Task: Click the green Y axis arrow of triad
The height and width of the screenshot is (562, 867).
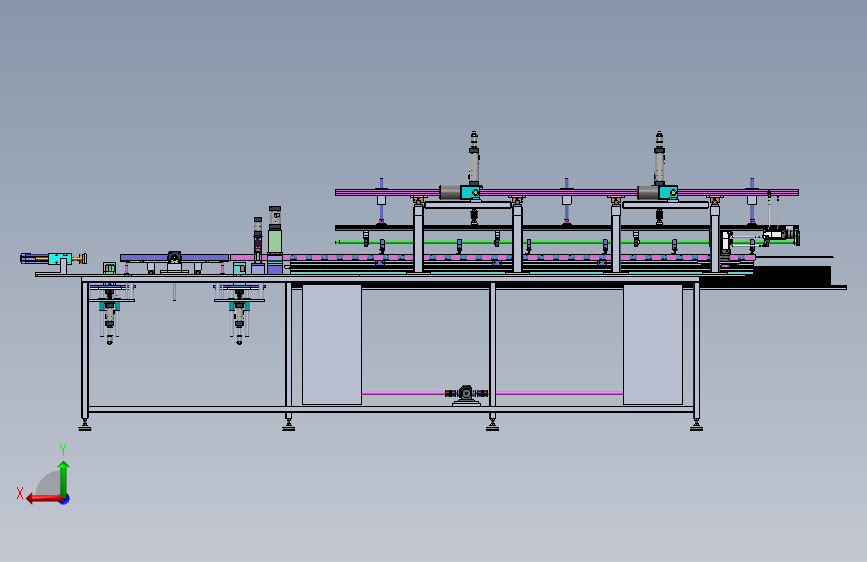Action: tap(64, 478)
